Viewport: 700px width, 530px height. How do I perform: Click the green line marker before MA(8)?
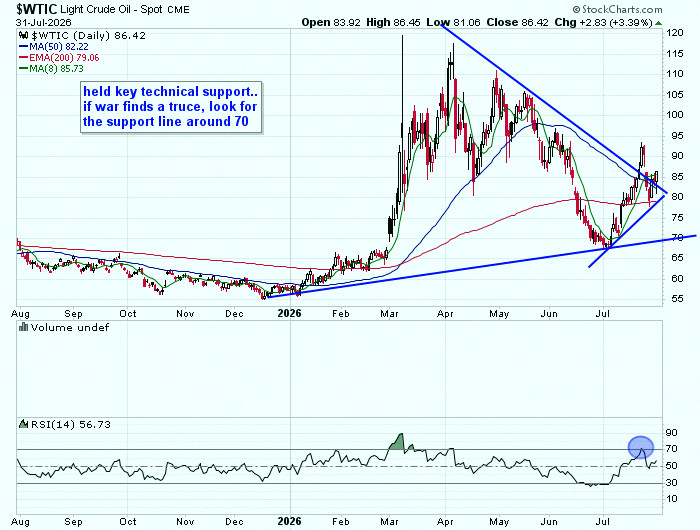tap(23, 69)
